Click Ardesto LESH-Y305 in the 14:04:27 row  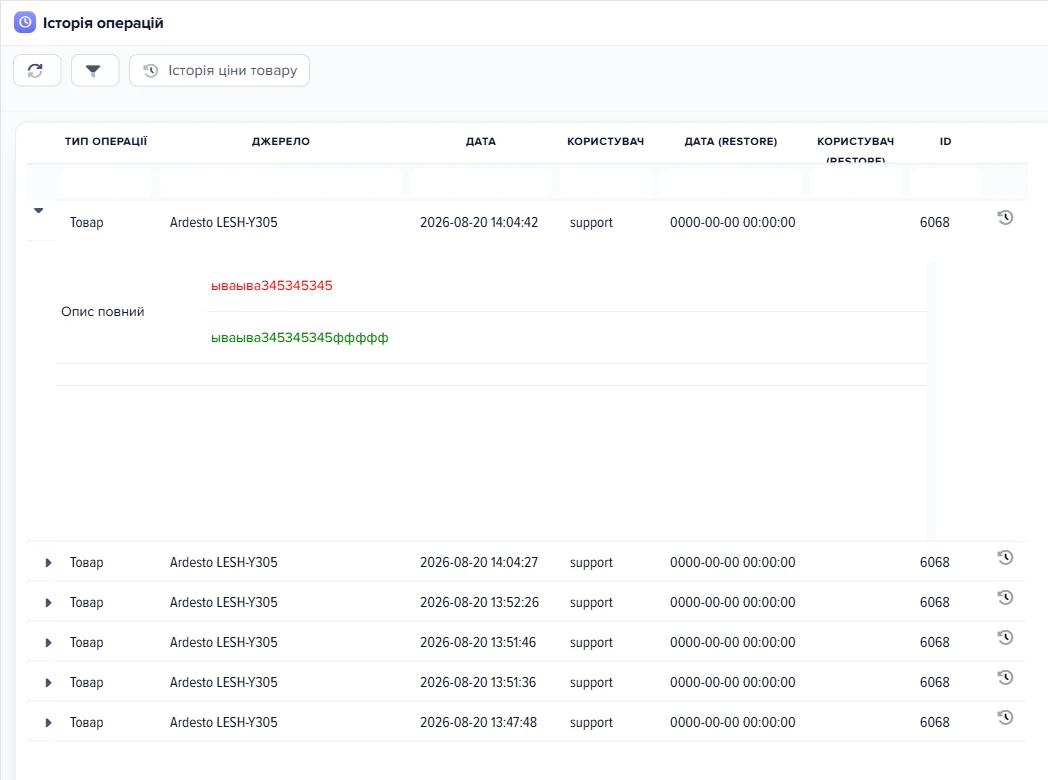[x=223, y=563]
